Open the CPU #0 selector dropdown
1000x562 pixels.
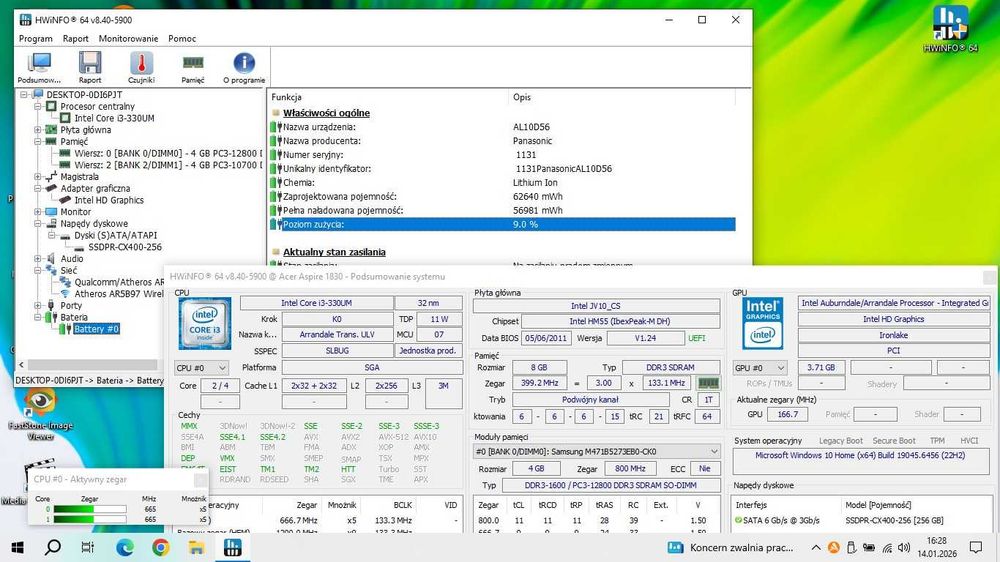point(201,368)
